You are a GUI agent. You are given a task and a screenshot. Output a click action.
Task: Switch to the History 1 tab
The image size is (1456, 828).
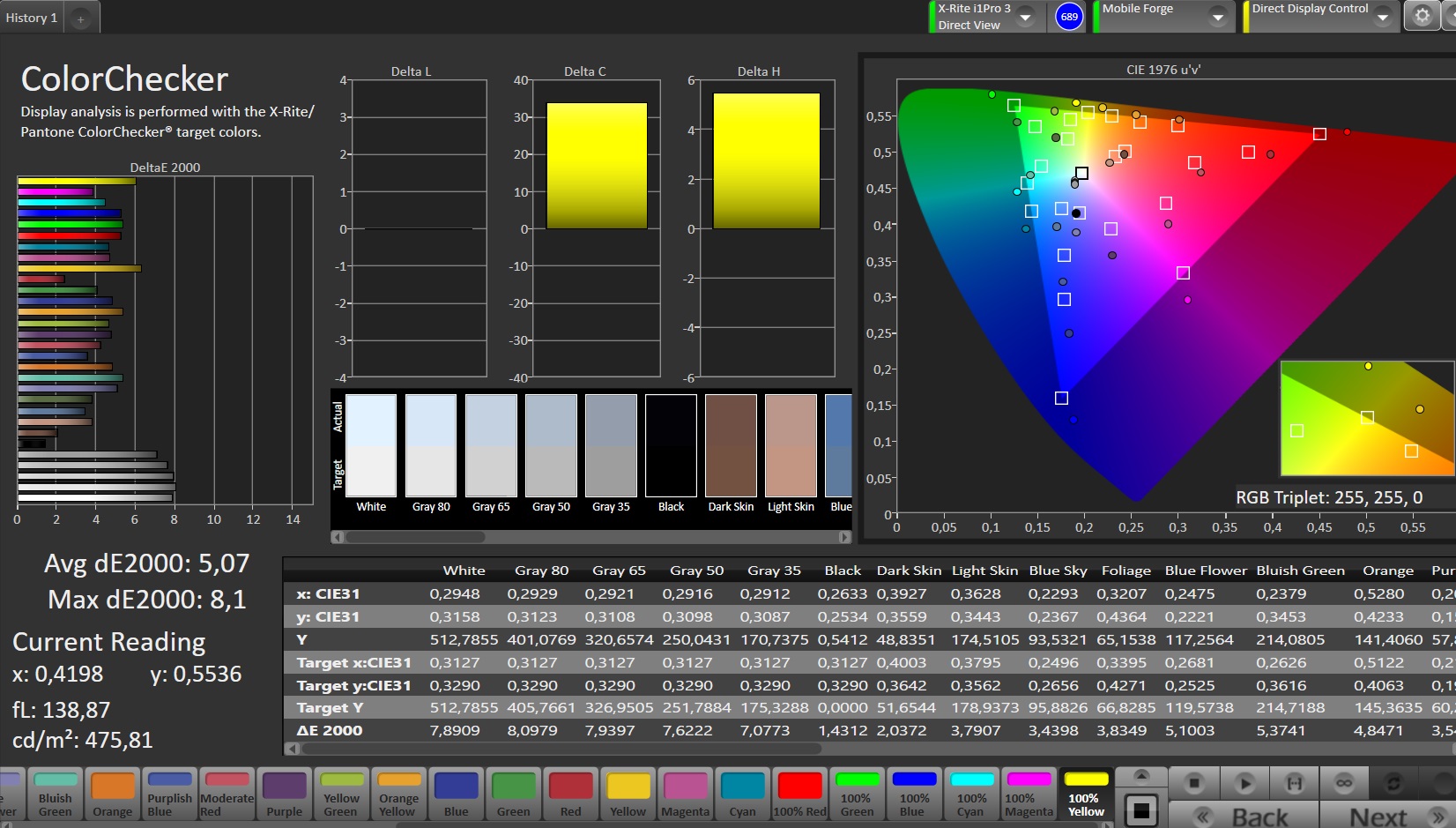[32, 18]
